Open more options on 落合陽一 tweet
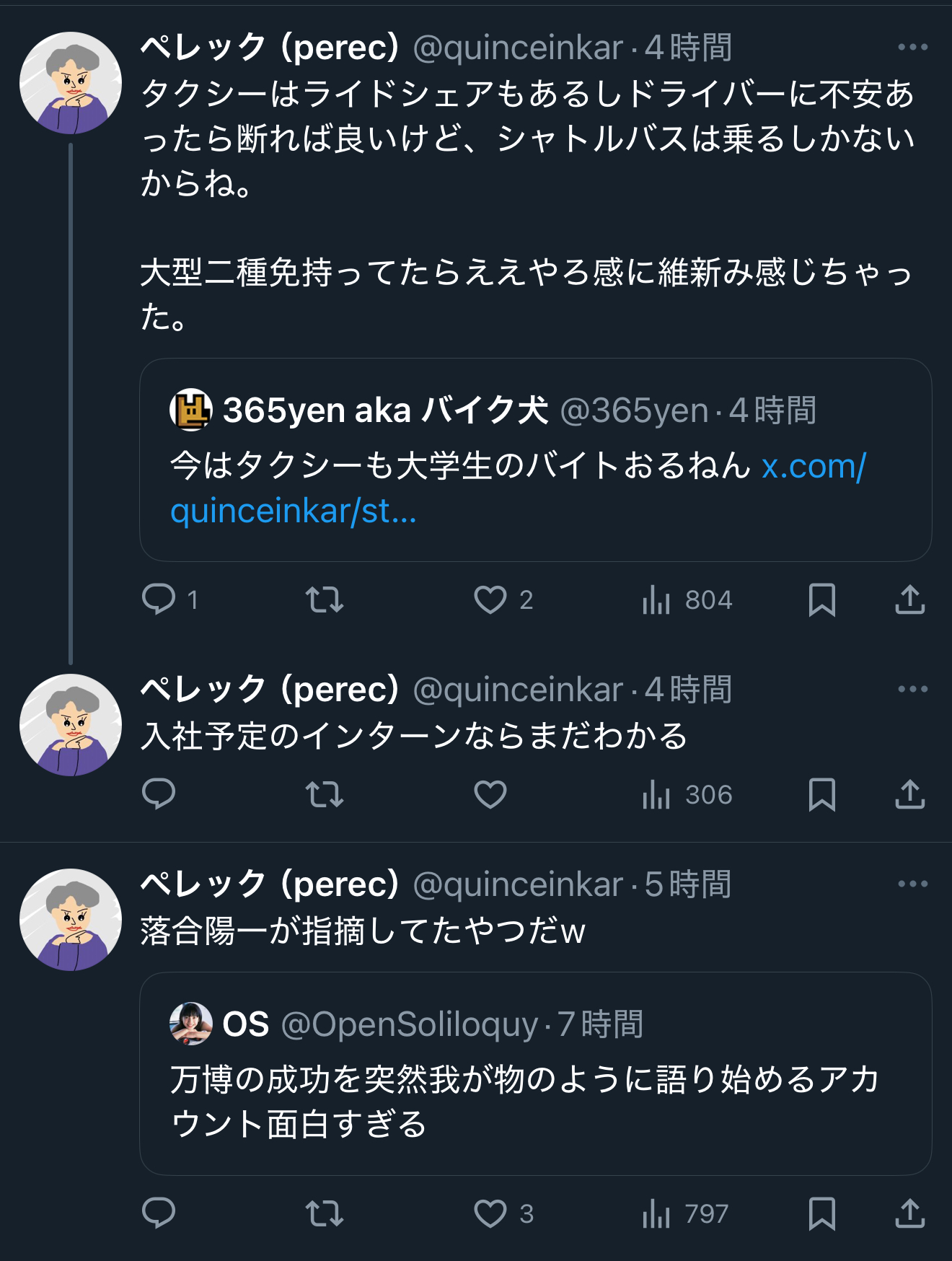The width and height of the screenshot is (952, 1261). tap(912, 884)
